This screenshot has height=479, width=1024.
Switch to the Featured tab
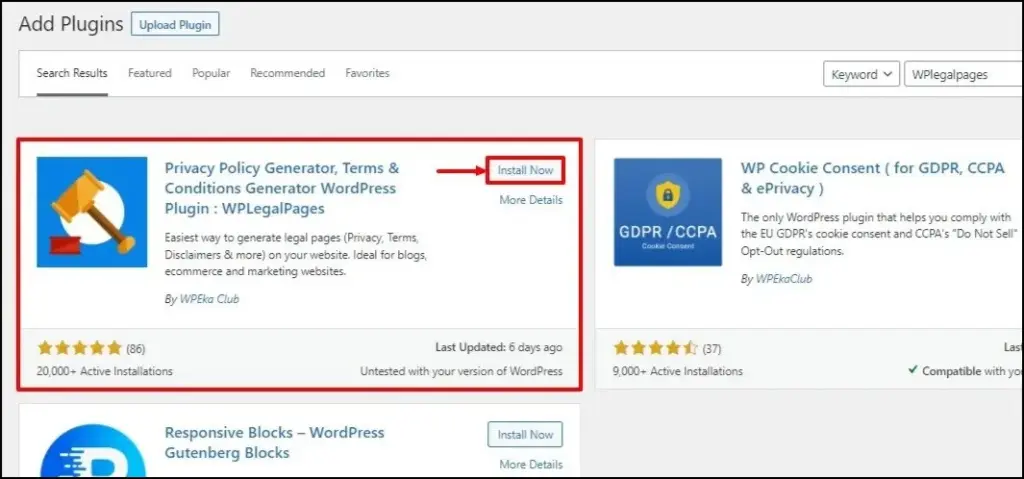pos(149,73)
